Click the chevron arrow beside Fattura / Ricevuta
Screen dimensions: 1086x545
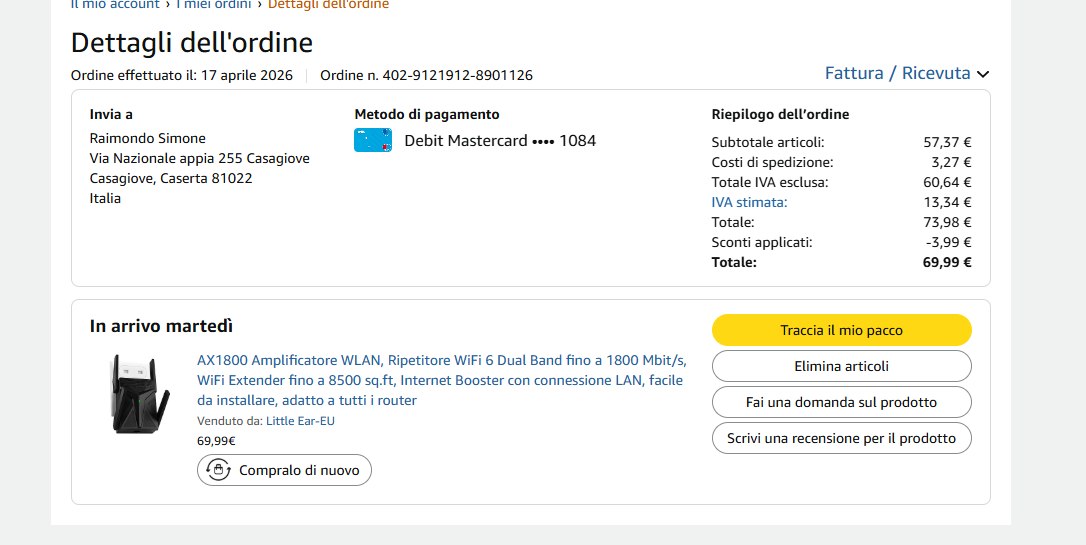[982, 74]
